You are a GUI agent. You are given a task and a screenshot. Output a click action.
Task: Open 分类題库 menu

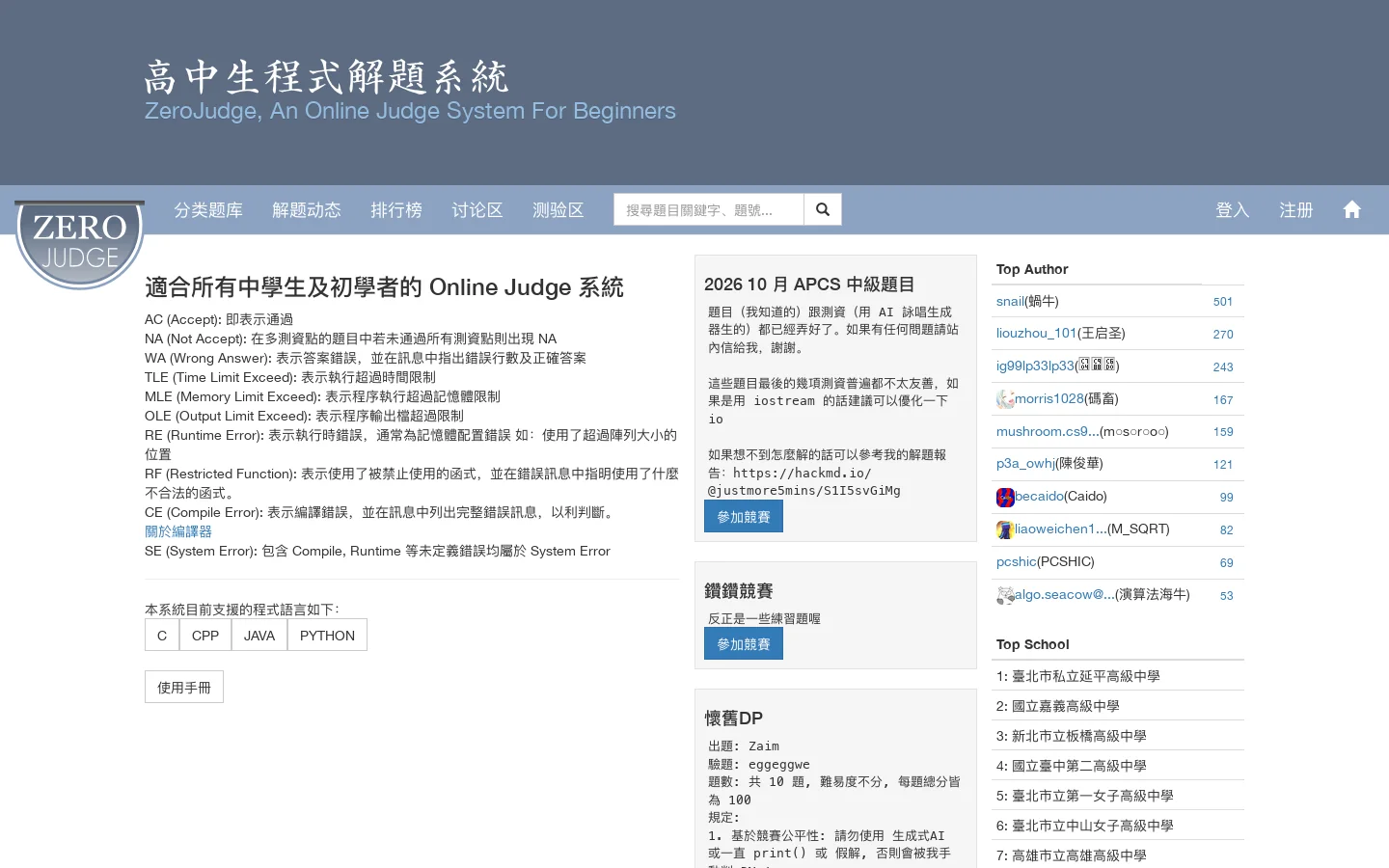pos(208,210)
